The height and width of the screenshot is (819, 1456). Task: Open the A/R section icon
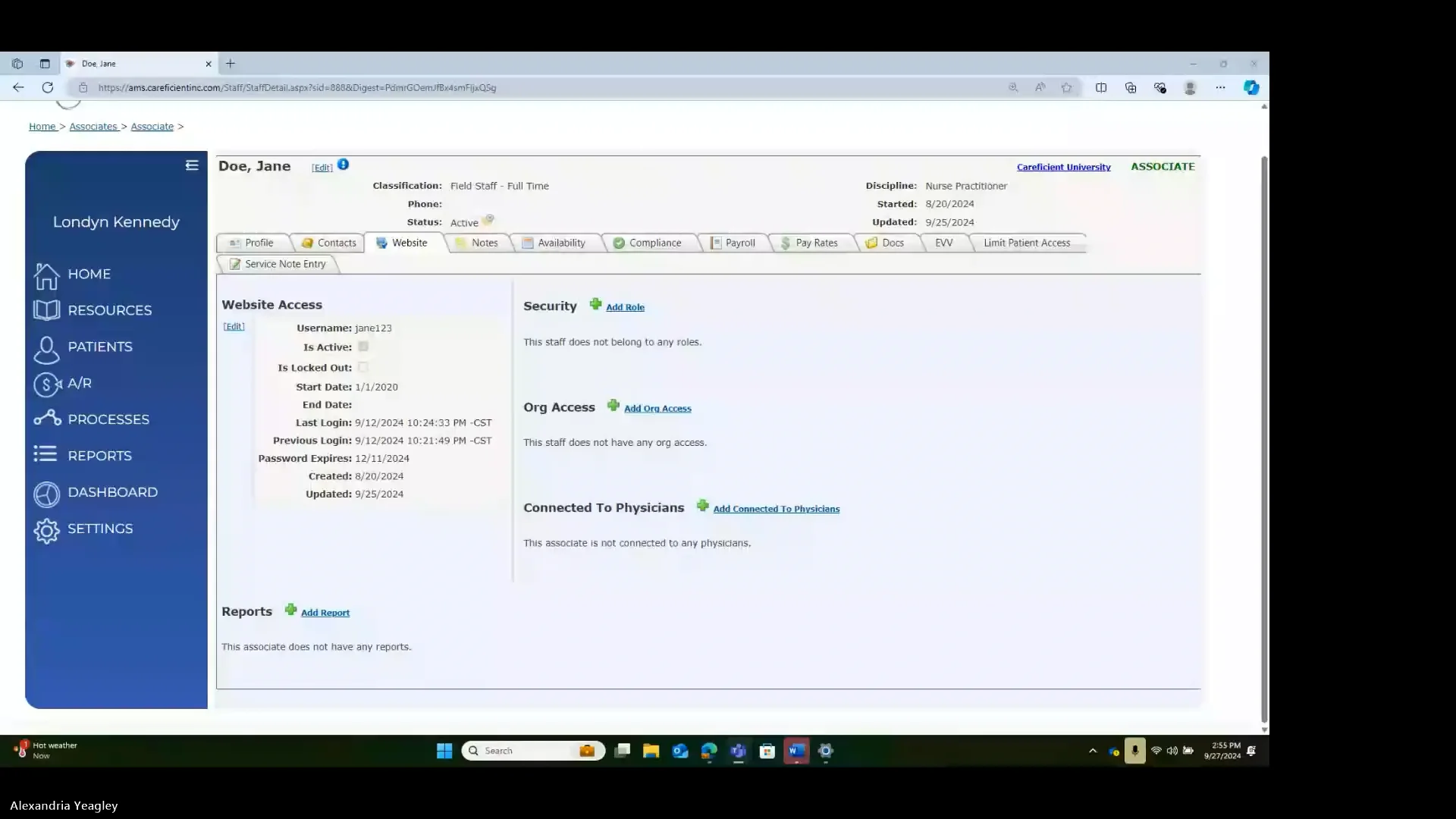[x=46, y=384]
